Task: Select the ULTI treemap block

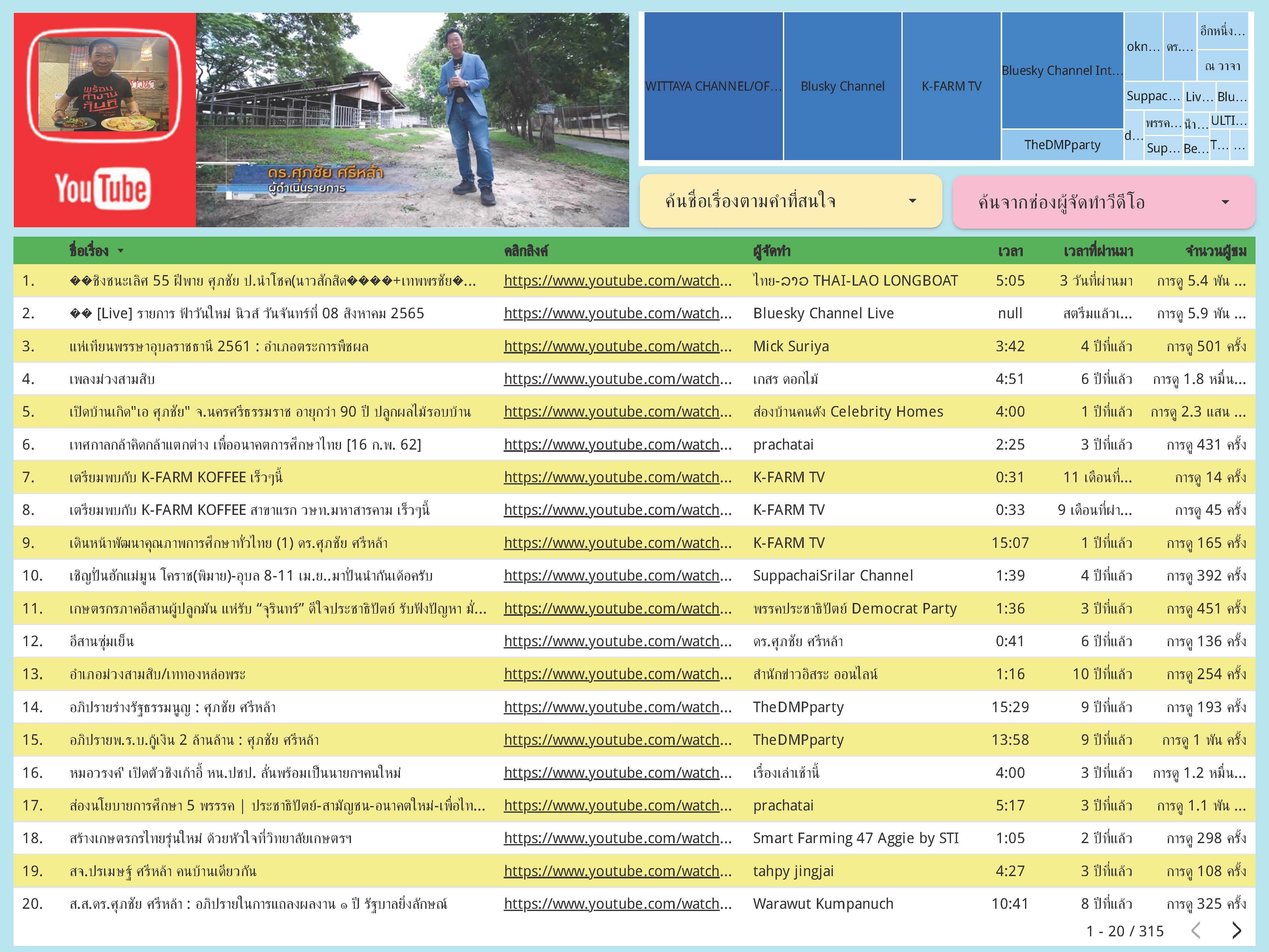Action: click(x=1229, y=120)
